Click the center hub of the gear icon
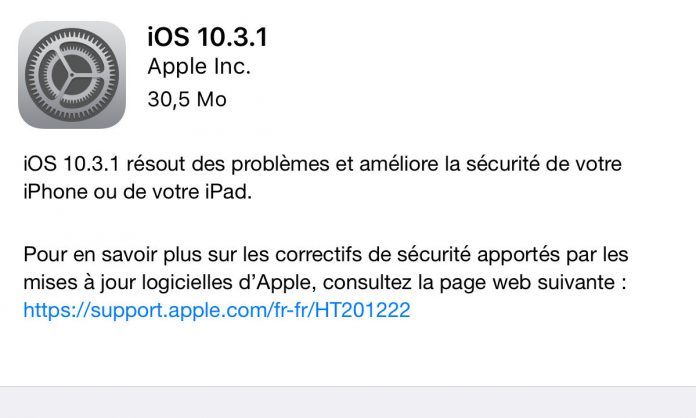The height and width of the screenshot is (418, 696). click(x=71, y=75)
